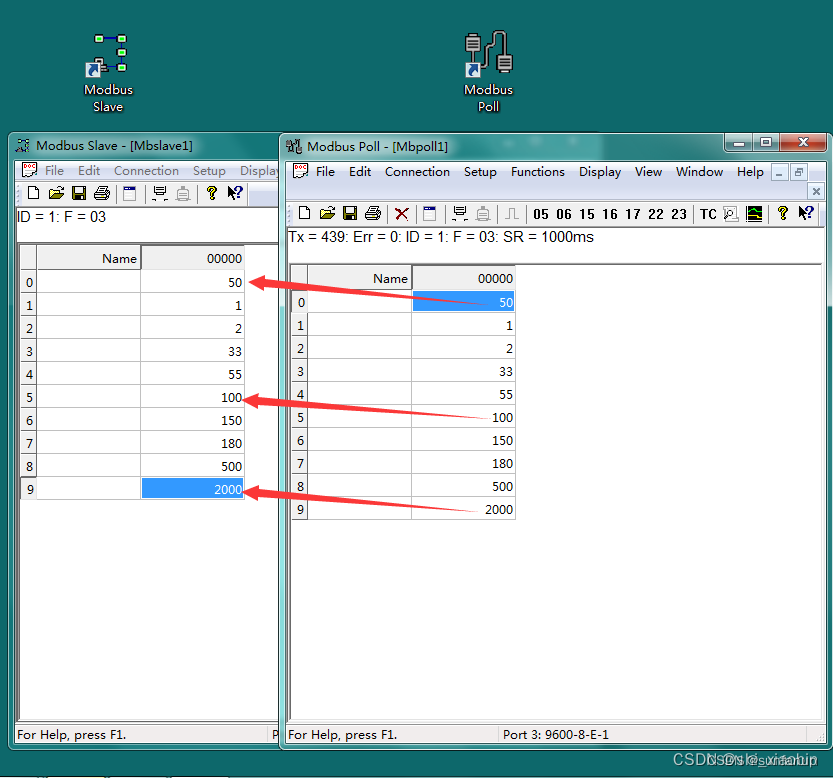Image resolution: width=833 pixels, height=778 pixels.
Task: Click yellow Help icon in Modbus Slave toolbar
Action: pos(211,193)
